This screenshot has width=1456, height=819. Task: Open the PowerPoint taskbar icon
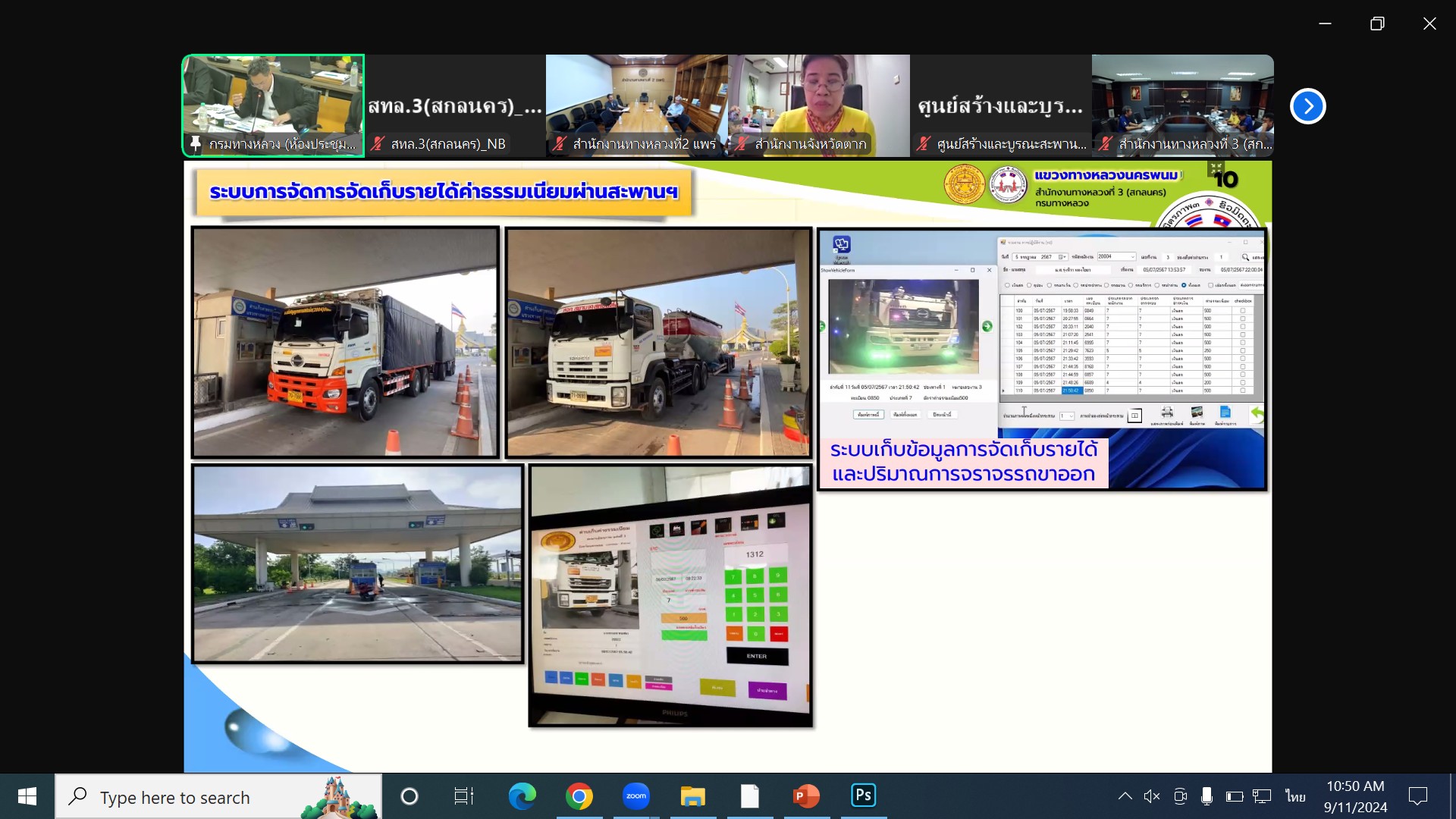(x=806, y=796)
